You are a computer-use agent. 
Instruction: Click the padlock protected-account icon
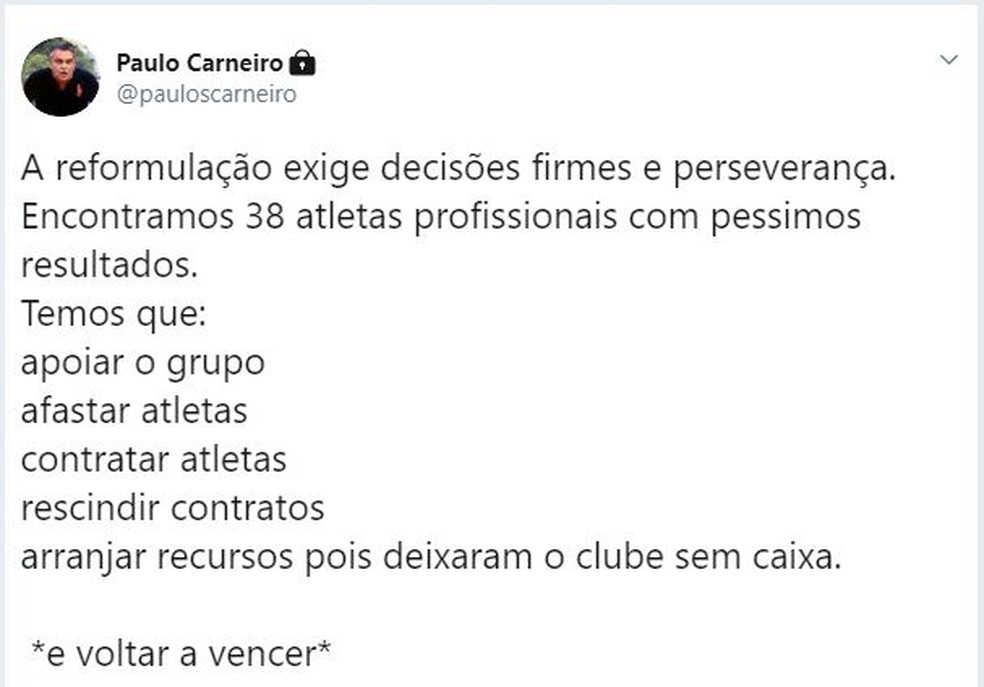pyautogui.click(x=302, y=63)
